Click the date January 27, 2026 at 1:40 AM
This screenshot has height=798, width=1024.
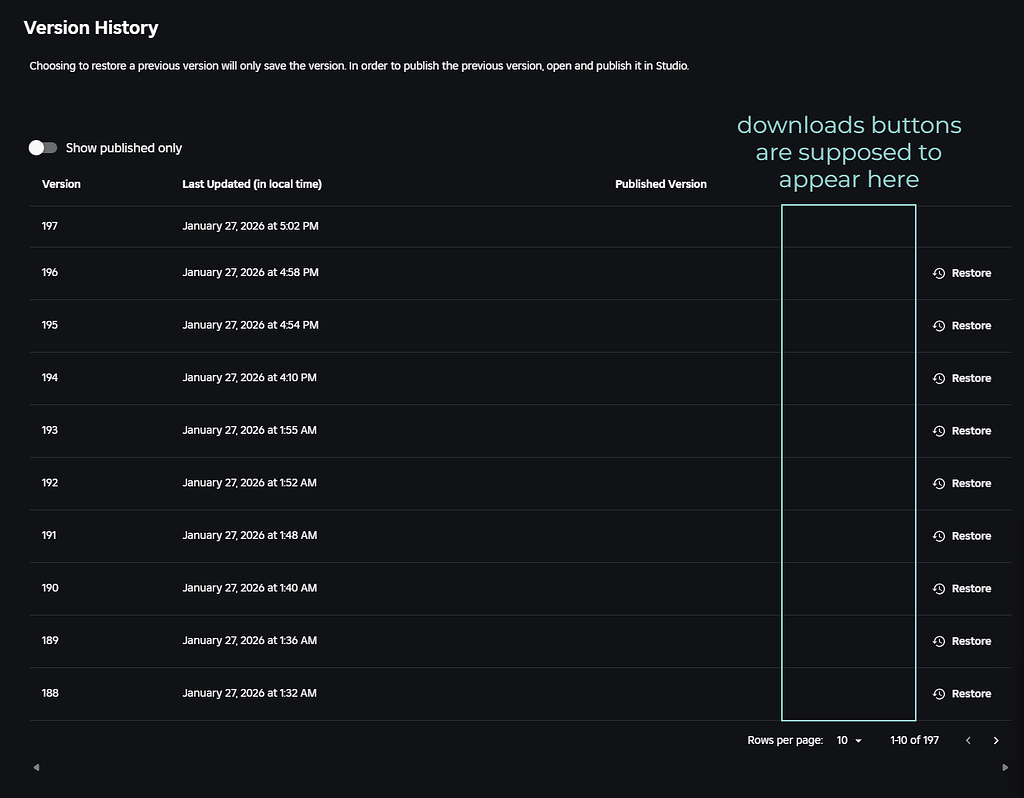pyautogui.click(x=249, y=588)
